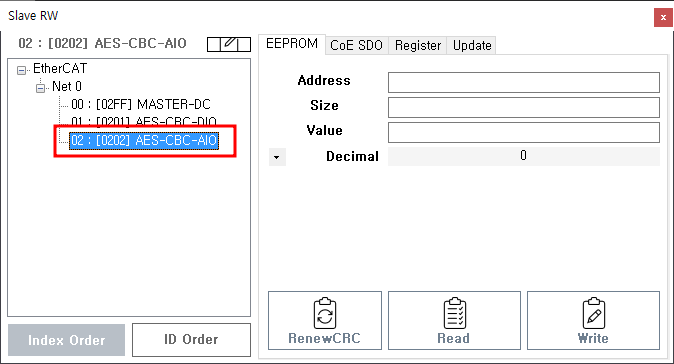
Task: Click the edit pencil icon beside slave name
Action: 229,44
